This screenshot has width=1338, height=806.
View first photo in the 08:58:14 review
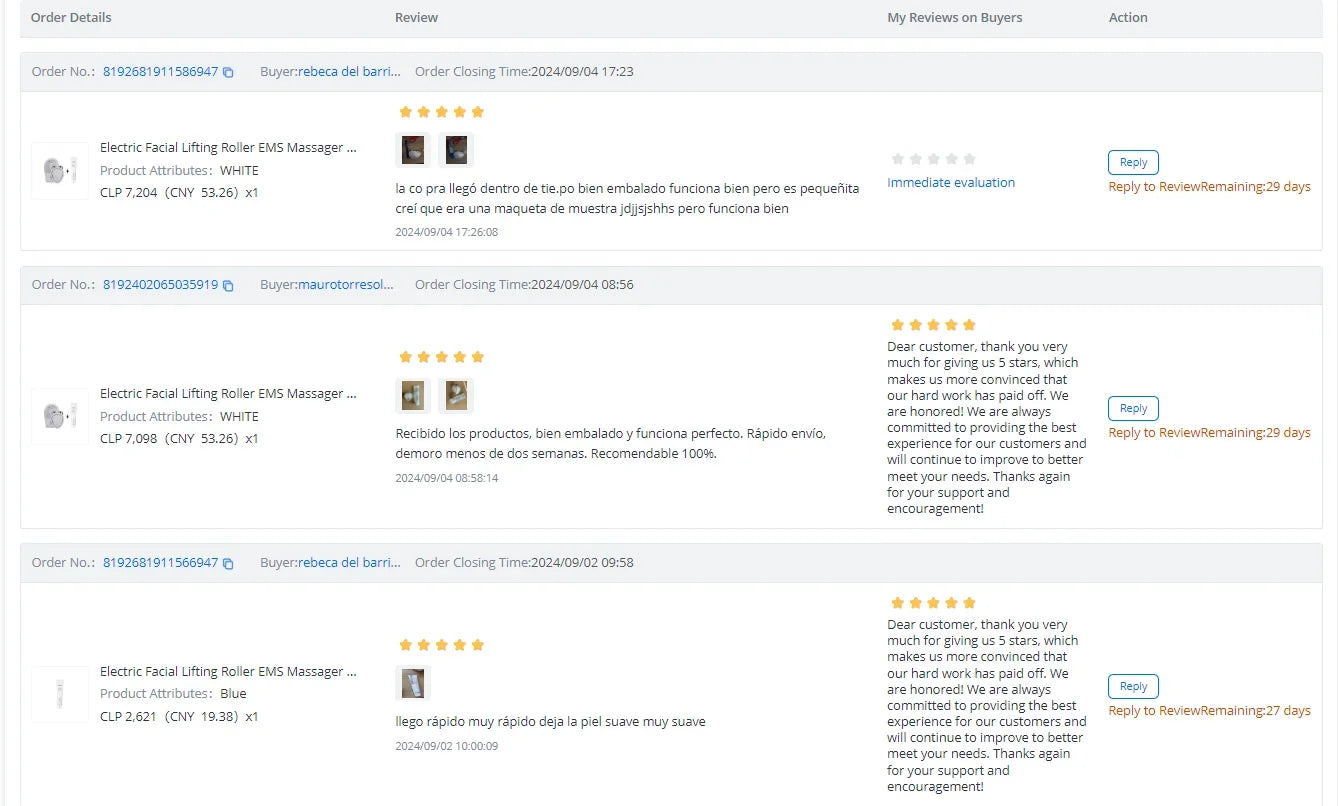point(413,395)
